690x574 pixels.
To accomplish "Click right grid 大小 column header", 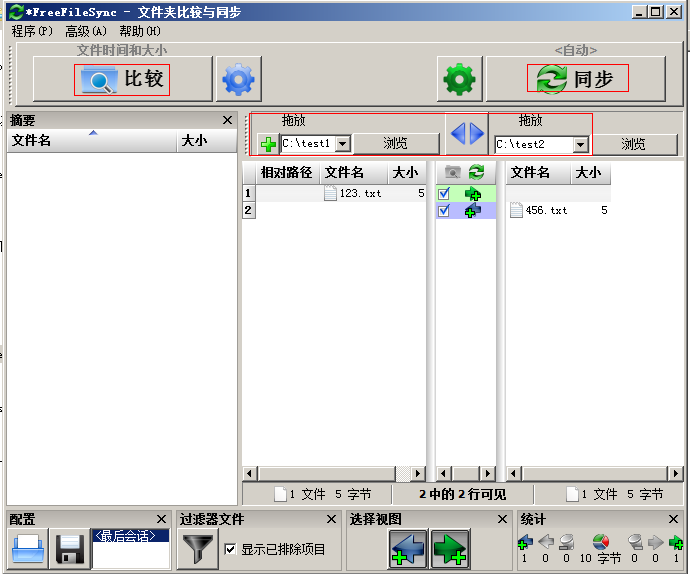I will click(591, 173).
